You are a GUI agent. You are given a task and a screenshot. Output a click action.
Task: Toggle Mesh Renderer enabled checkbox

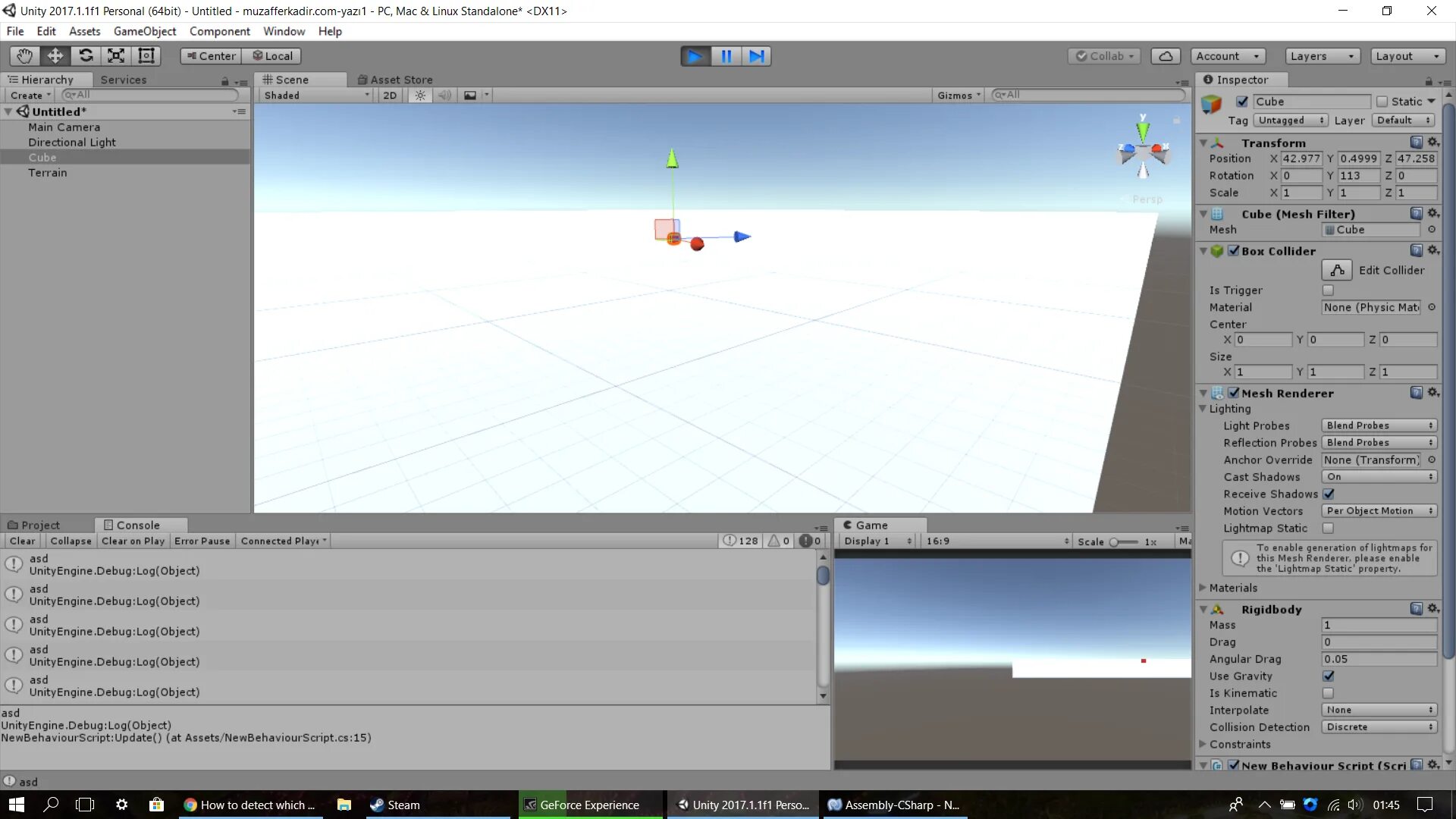pos(1234,393)
